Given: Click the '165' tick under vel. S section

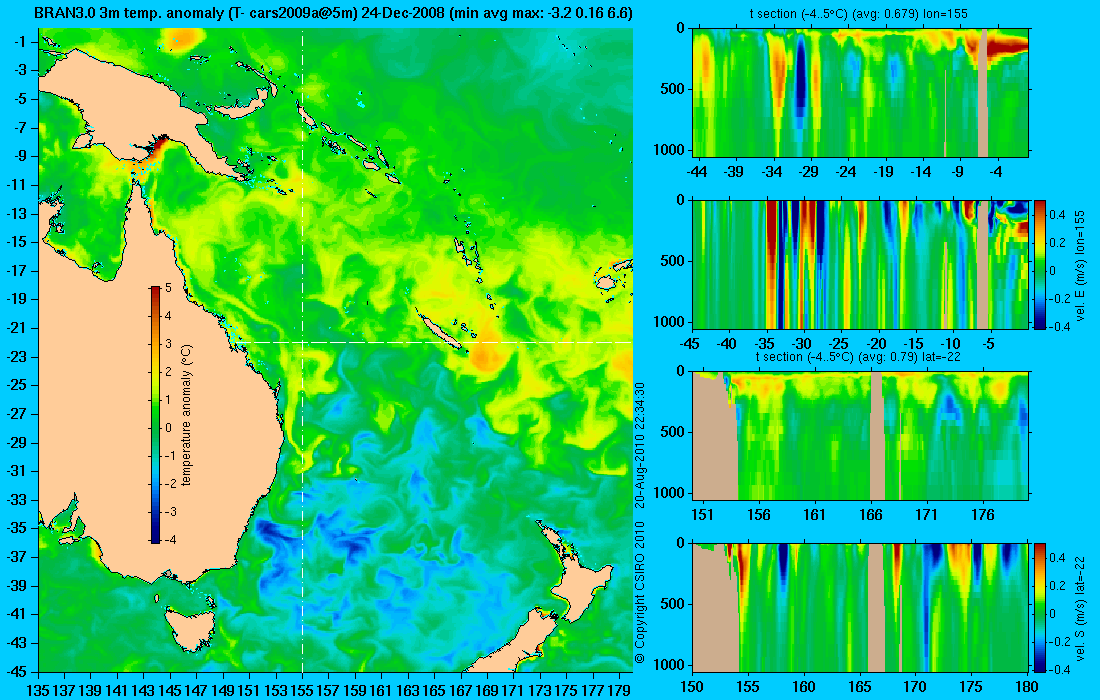Looking at the screenshot, I should click(x=860, y=687).
